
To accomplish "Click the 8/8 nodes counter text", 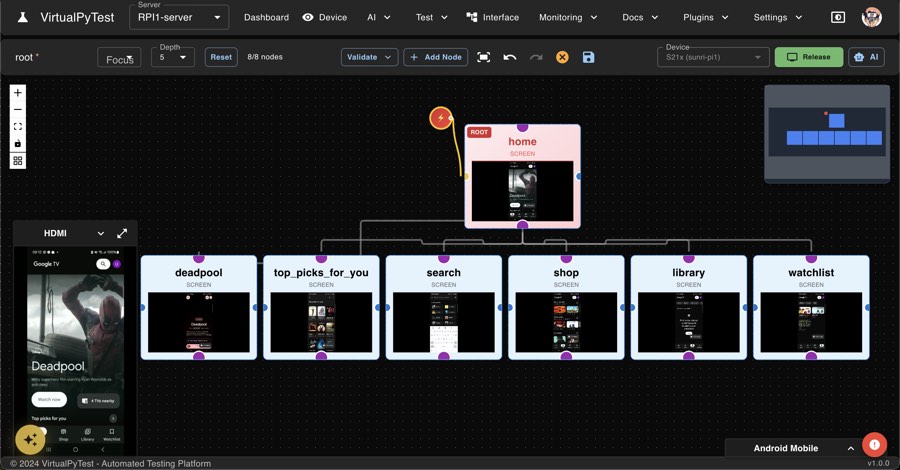I will pos(265,57).
